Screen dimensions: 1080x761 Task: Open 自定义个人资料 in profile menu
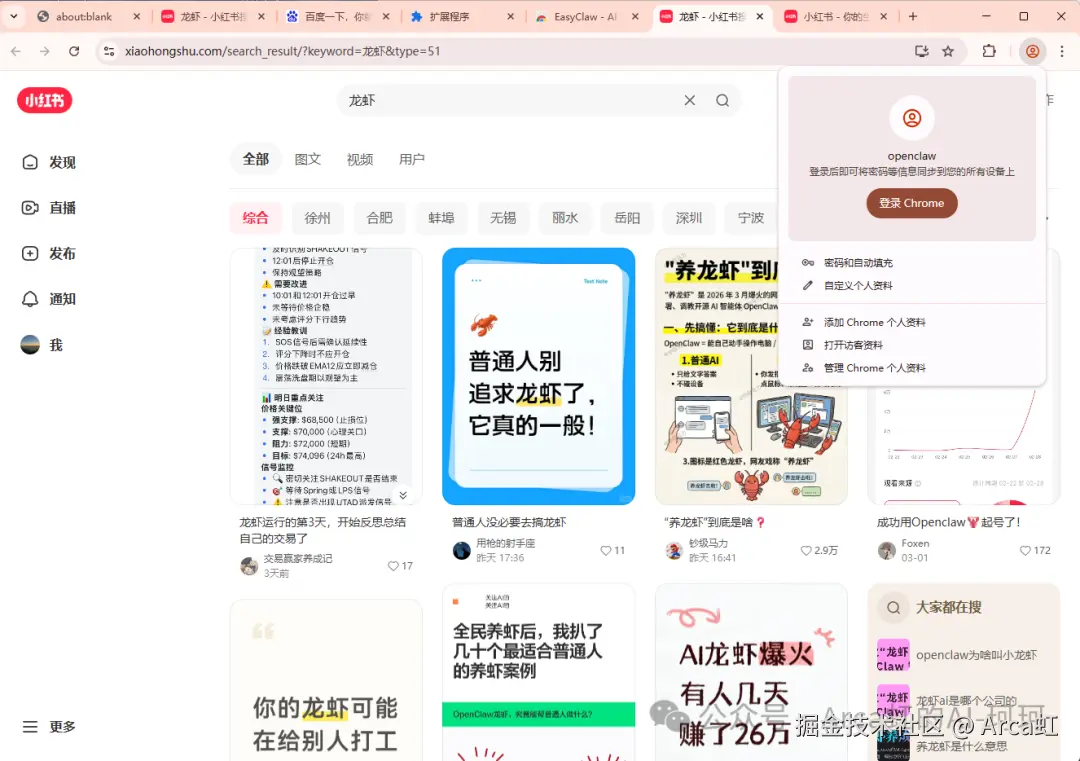[x=912, y=285]
